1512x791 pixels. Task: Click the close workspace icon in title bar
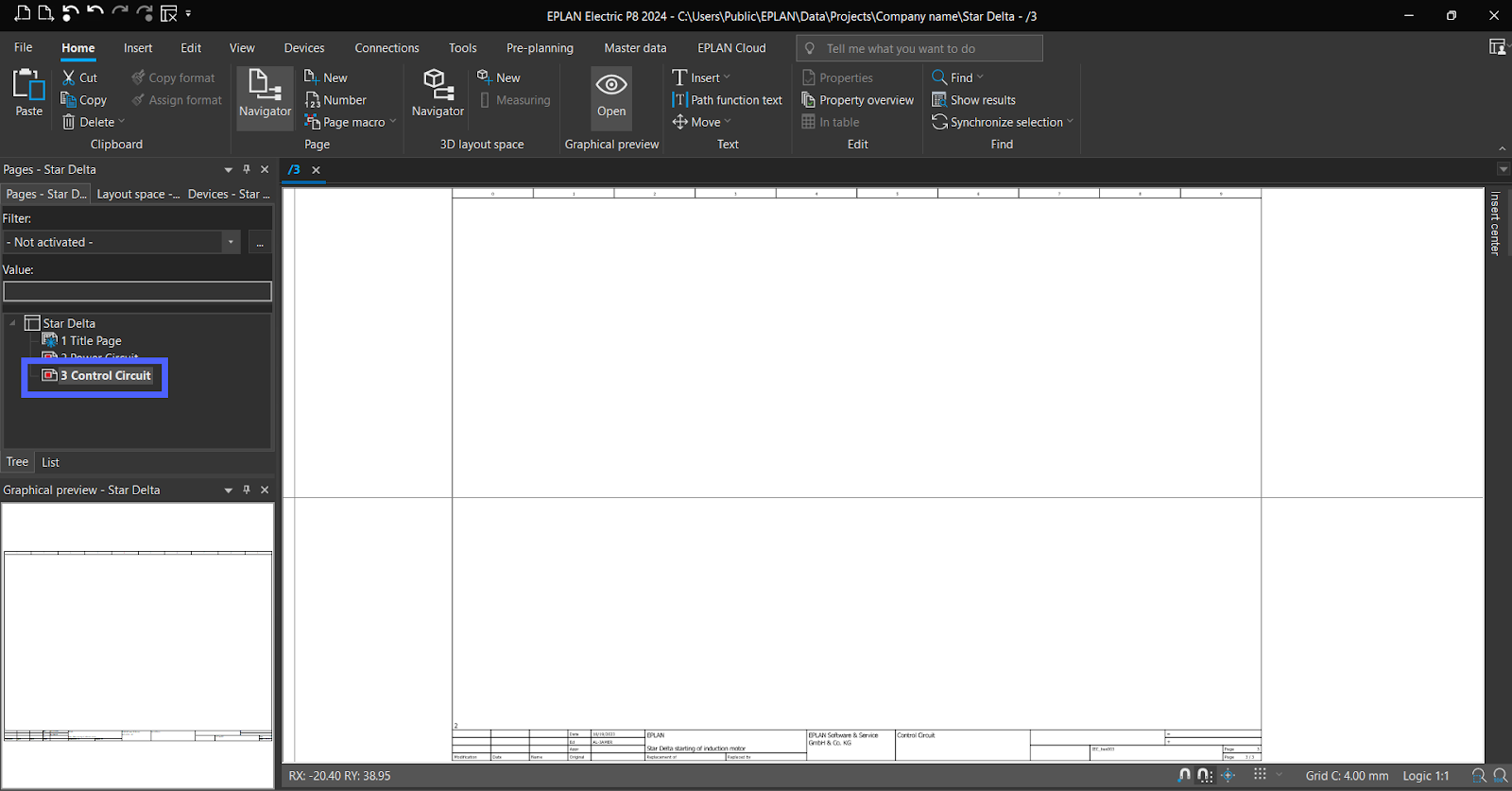coord(169,13)
